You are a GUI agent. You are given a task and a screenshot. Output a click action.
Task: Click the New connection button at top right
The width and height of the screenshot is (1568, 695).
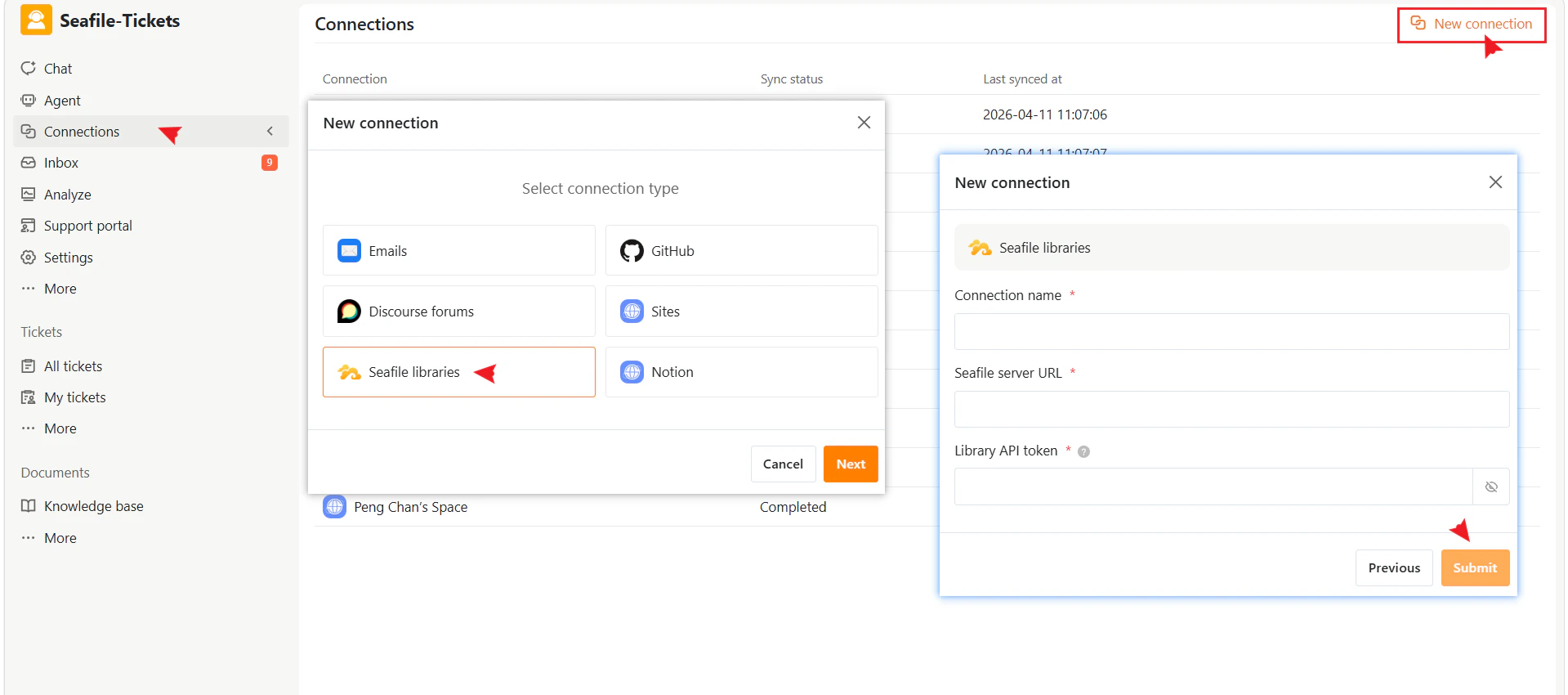(x=1472, y=25)
